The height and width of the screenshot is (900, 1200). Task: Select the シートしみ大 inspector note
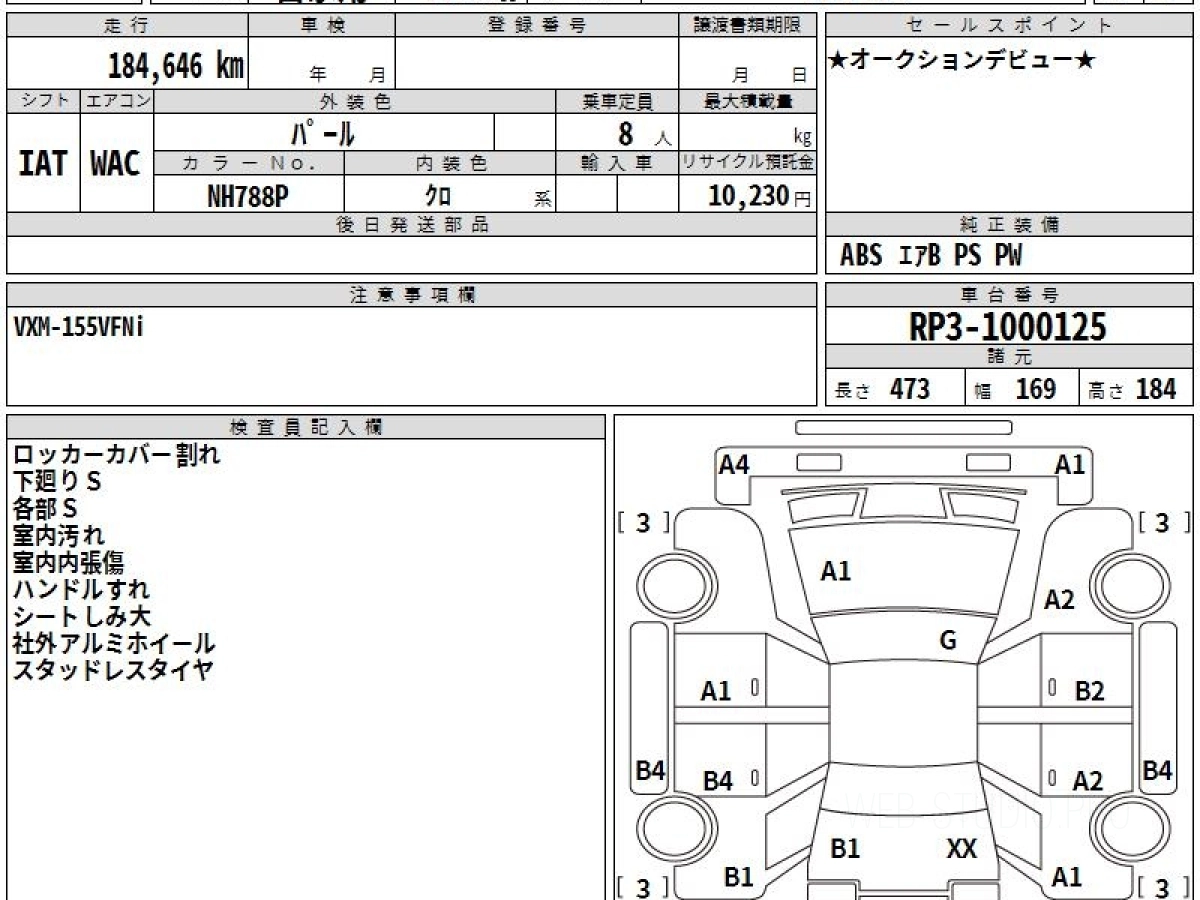82,617
